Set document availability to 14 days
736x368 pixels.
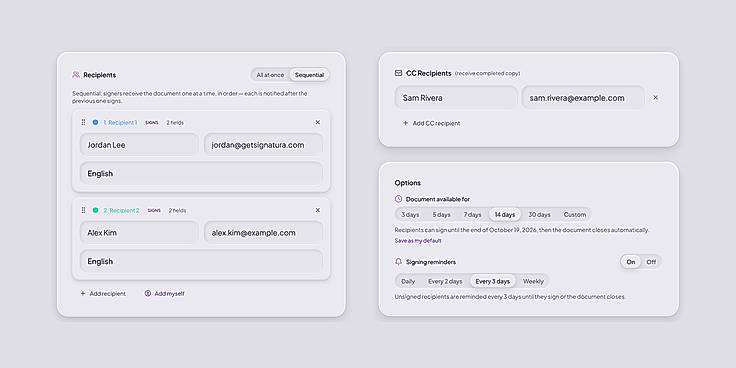click(x=505, y=215)
